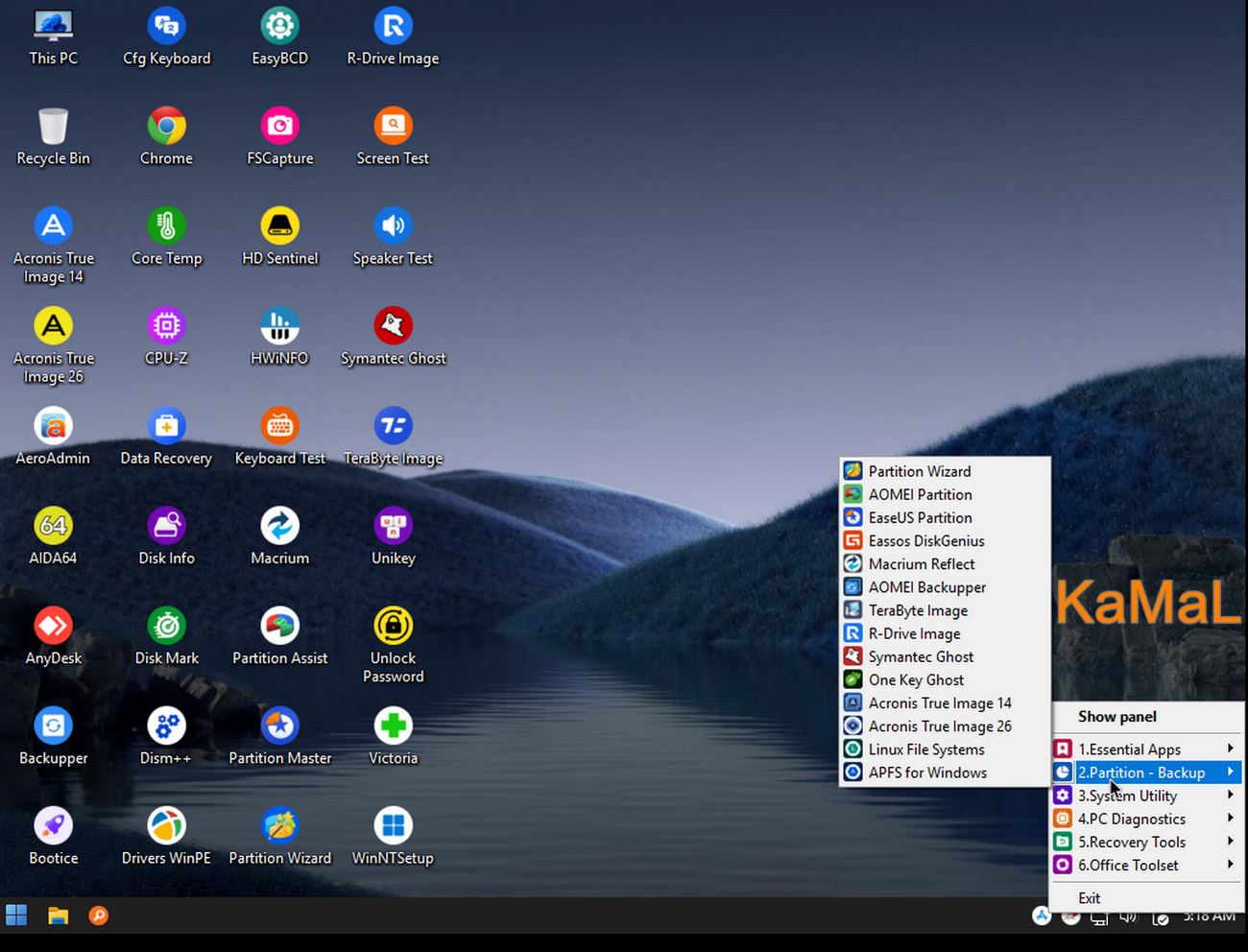Select the Macrium desktop icon
The image size is (1248, 952).
point(280,537)
